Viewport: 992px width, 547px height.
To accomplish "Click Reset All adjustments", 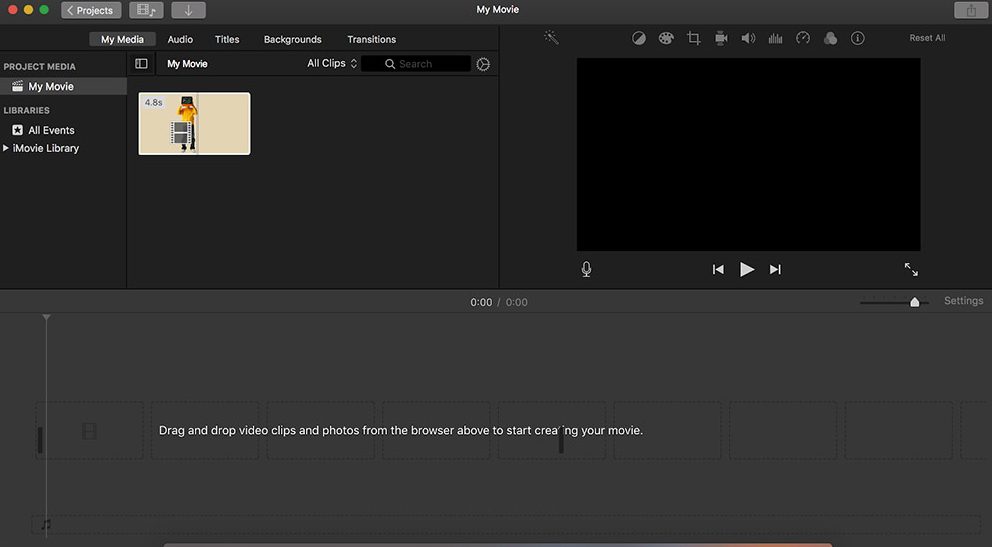I will click(x=927, y=38).
